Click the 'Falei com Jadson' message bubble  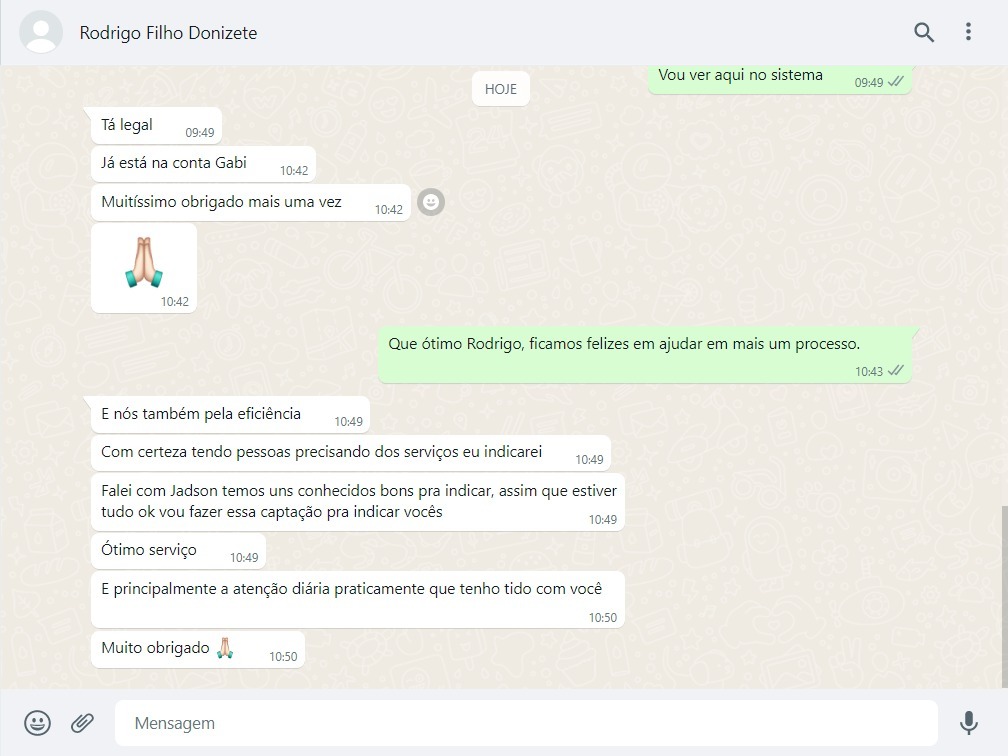pos(357,501)
